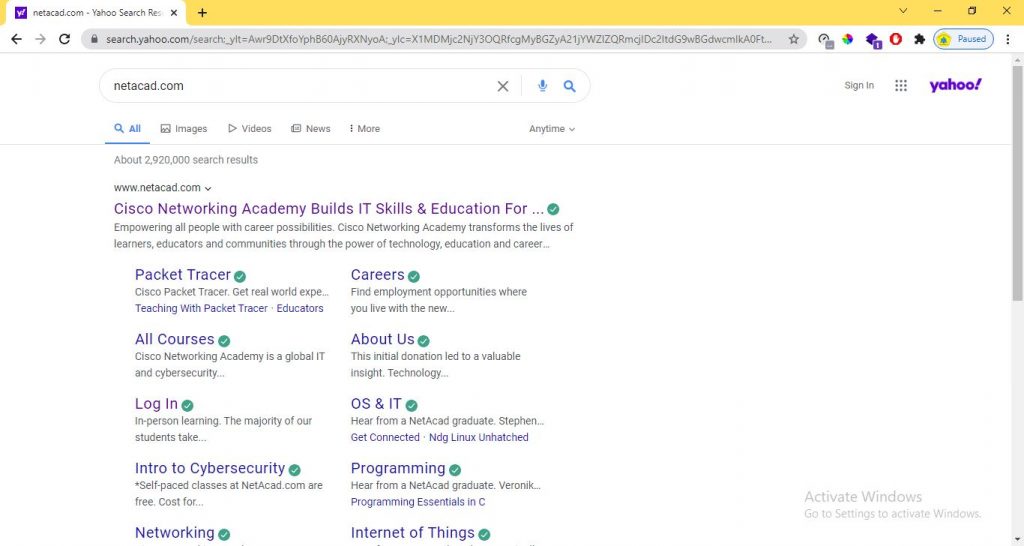Open the All Courses link
Viewport: 1024px width, 546px height.
coord(174,339)
